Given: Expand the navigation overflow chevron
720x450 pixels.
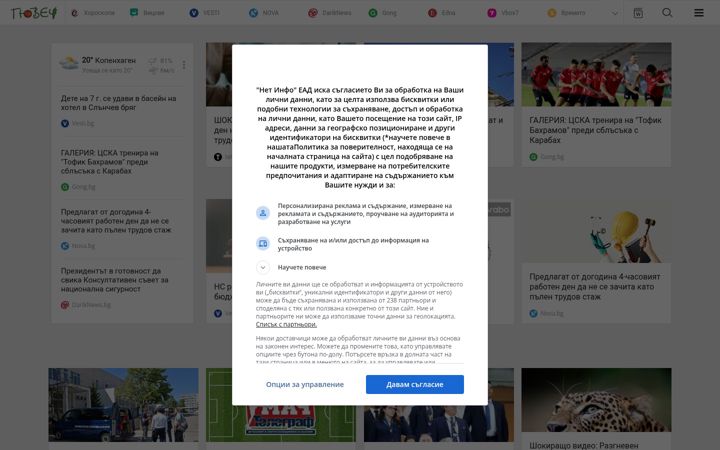Looking at the screenshot, I should tap(615, 13).
